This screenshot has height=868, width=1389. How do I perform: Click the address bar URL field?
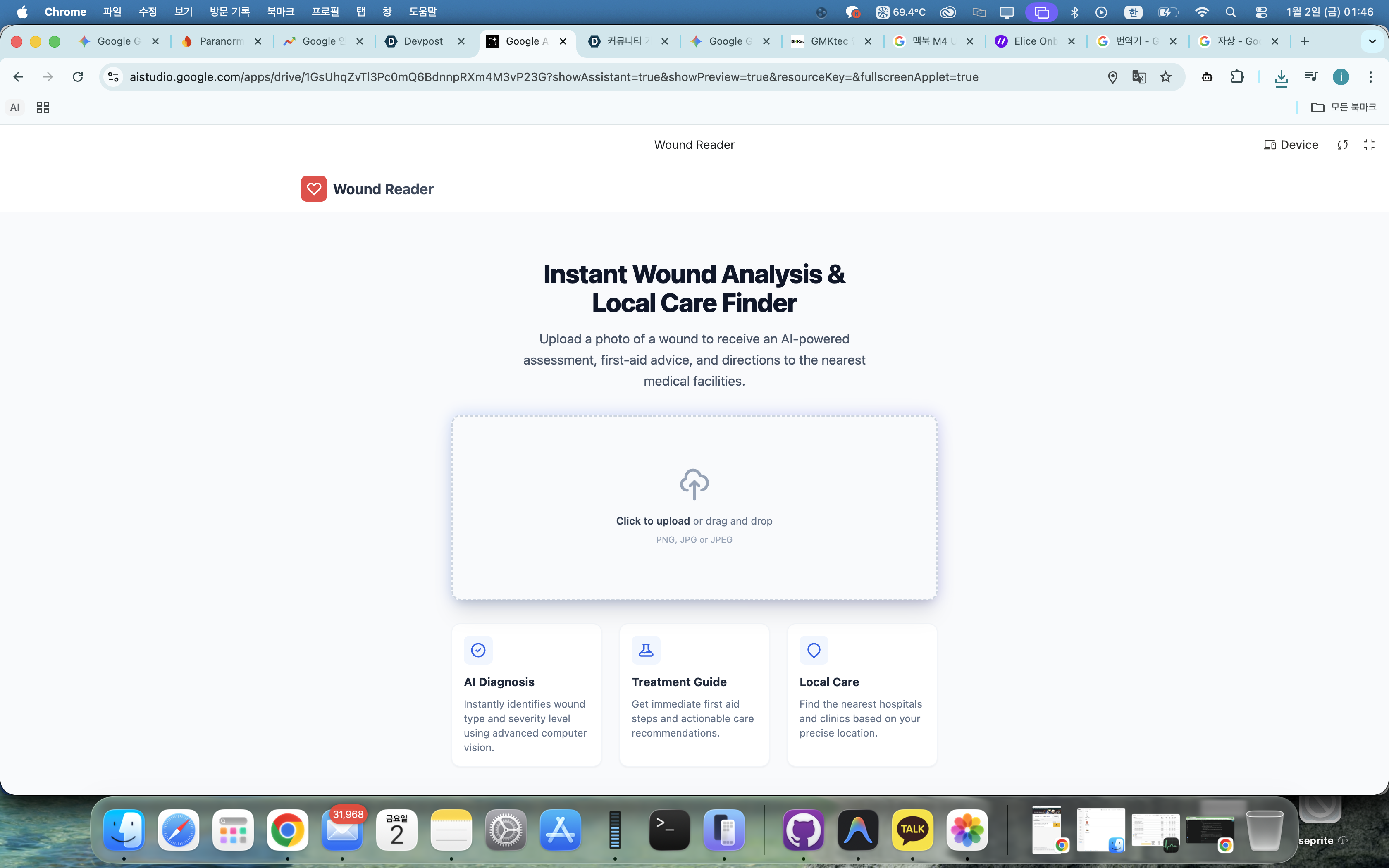[553, 77]
